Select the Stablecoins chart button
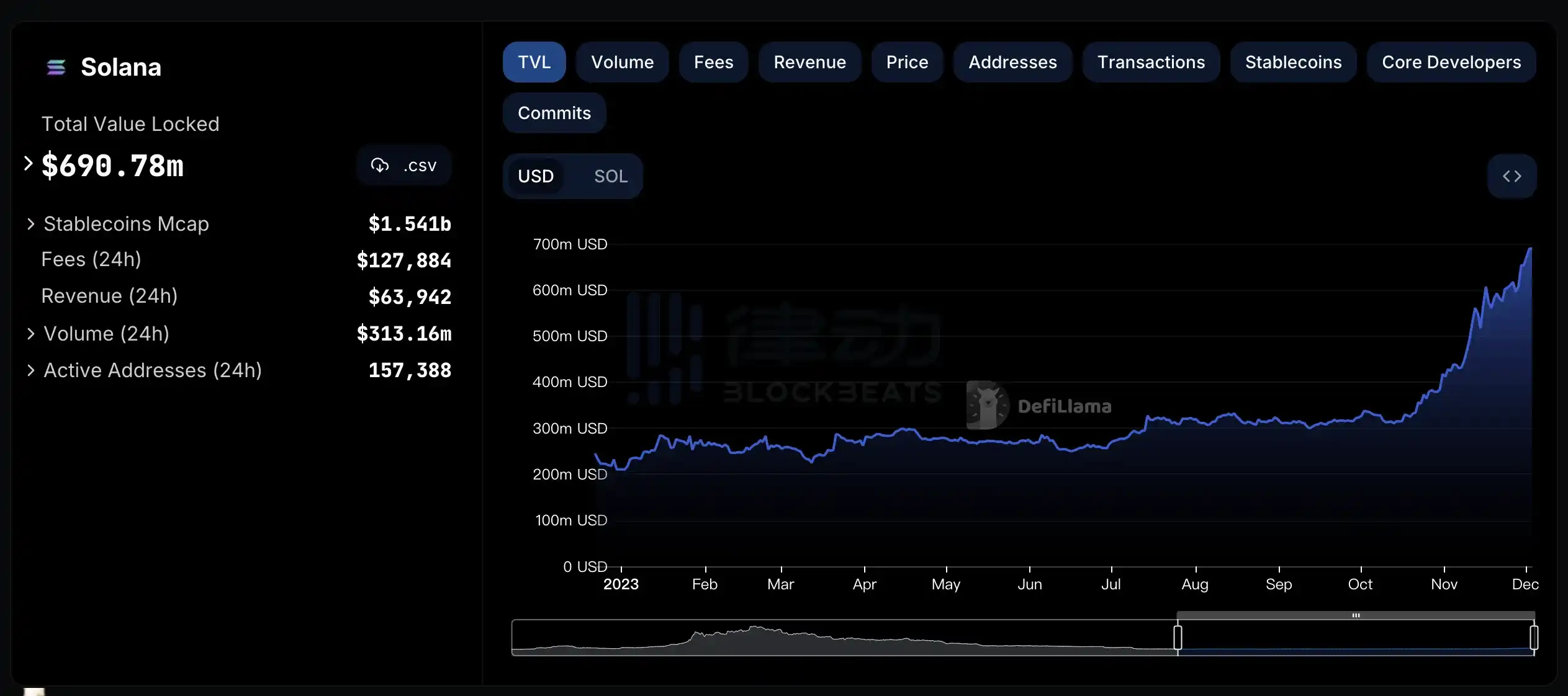This screenshot has width=1568, height=696. click(1293, 62)
